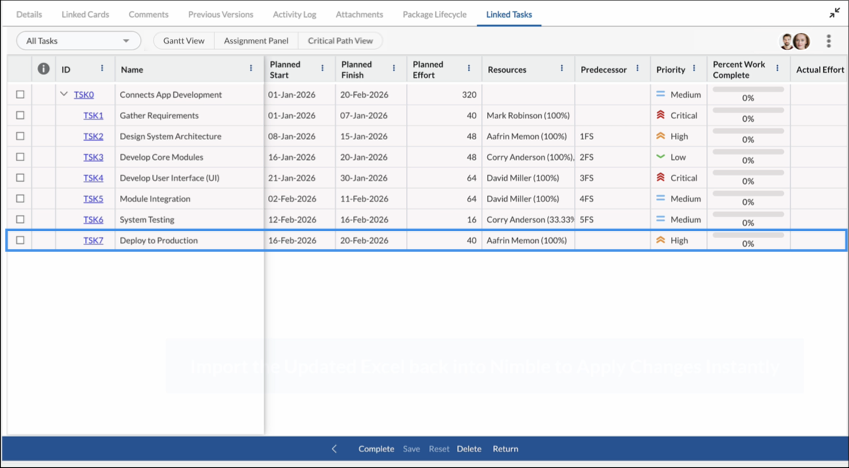Open the All Tasks filter dropdown

click(x=79, y=41)
